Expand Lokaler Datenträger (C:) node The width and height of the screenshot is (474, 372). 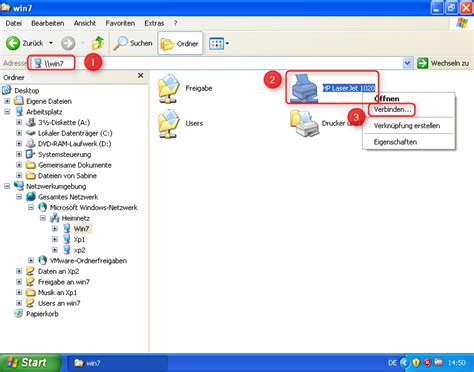tap(19, 133)
